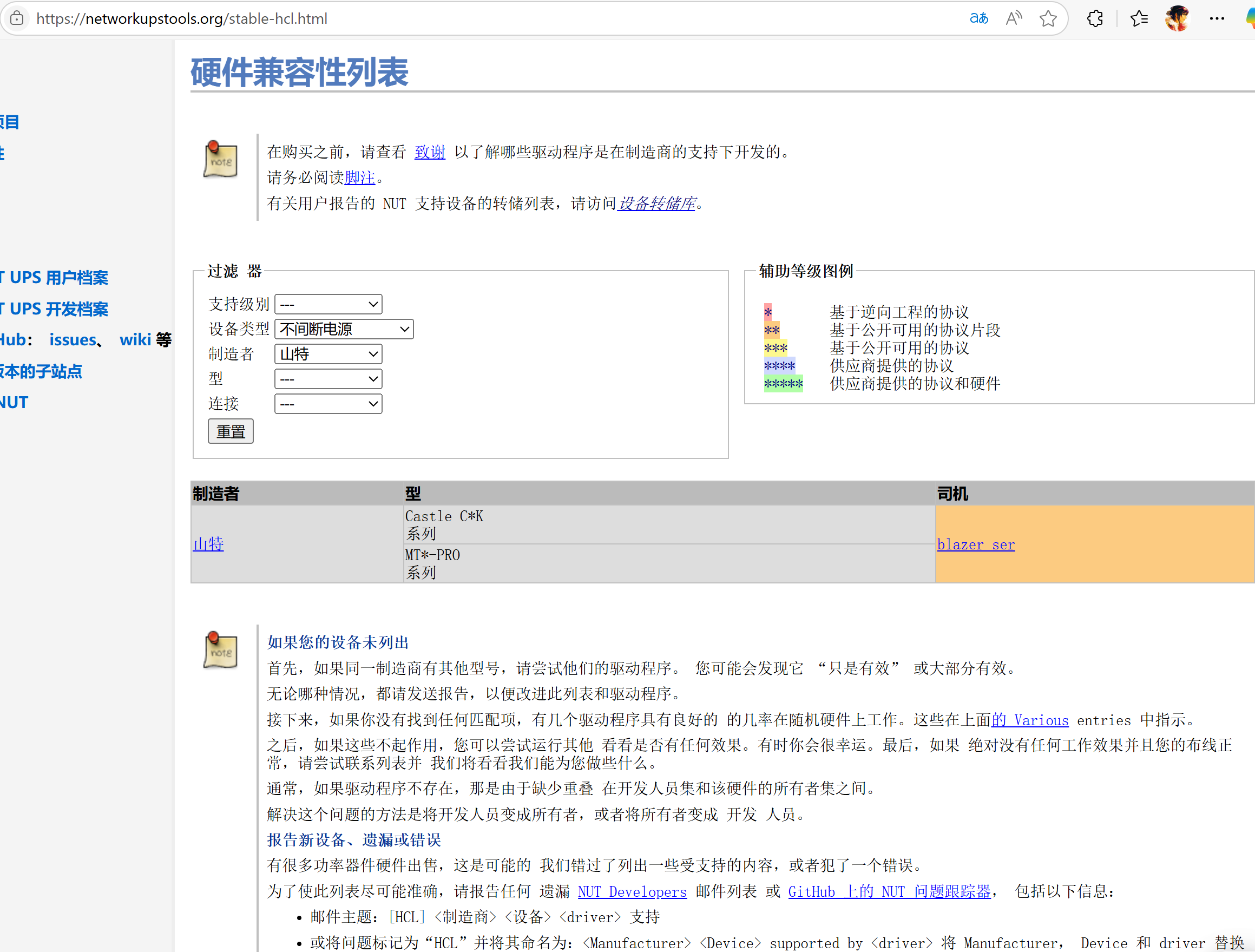The width and height of the screenshot is (1255, 952).
Task: Click the 报告新设备、遗漏或错误 heading
Action: (x=354, y=839)
